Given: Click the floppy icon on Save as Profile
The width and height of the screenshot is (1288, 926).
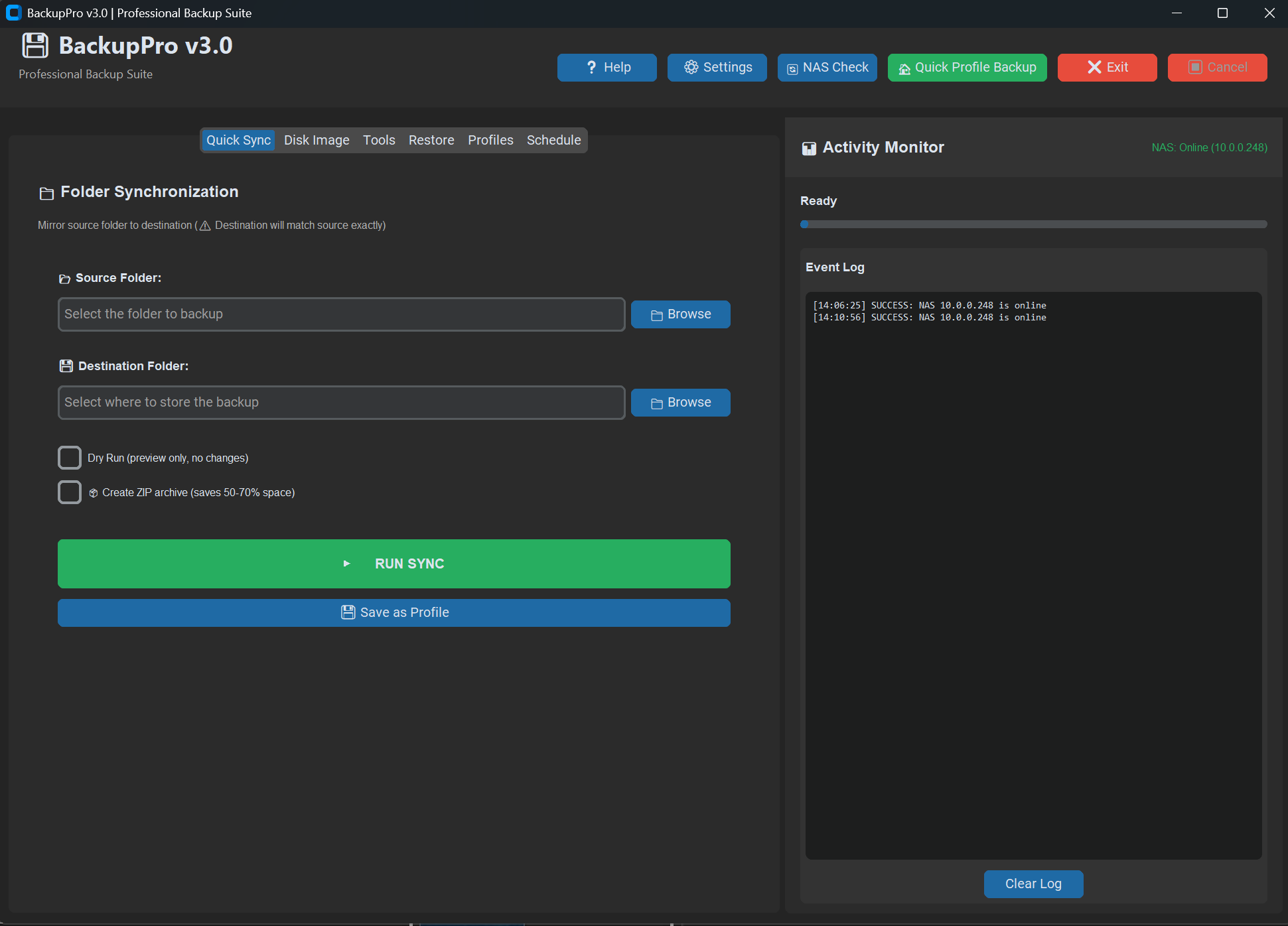Looking at the screenshot, I should click(x=348, y=612).
